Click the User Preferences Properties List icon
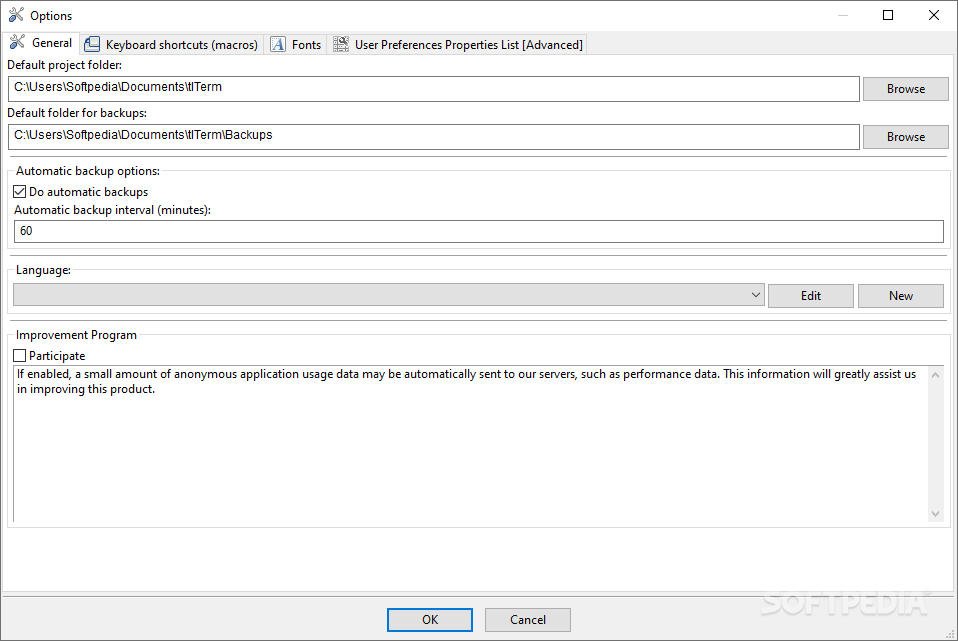This screenshot has height=641, width=958. point(341,44)
